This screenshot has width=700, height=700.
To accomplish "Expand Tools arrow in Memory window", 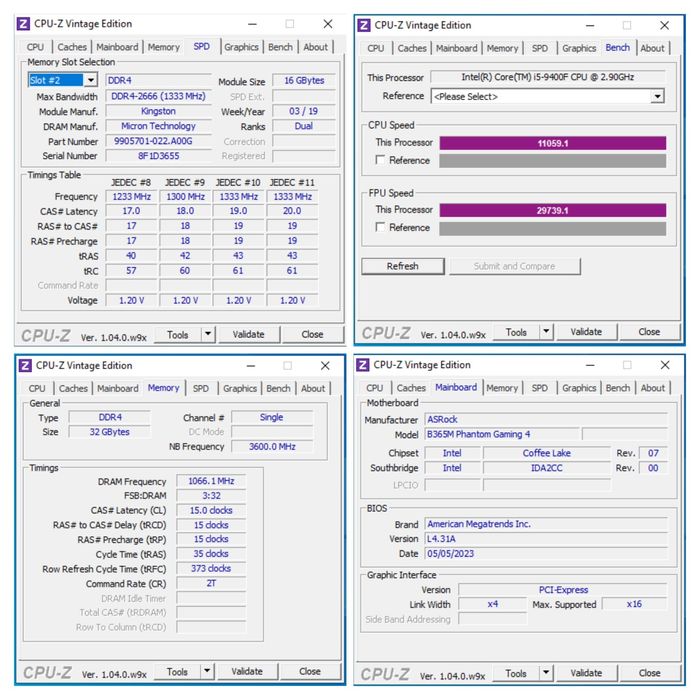I will coord(207,671).
